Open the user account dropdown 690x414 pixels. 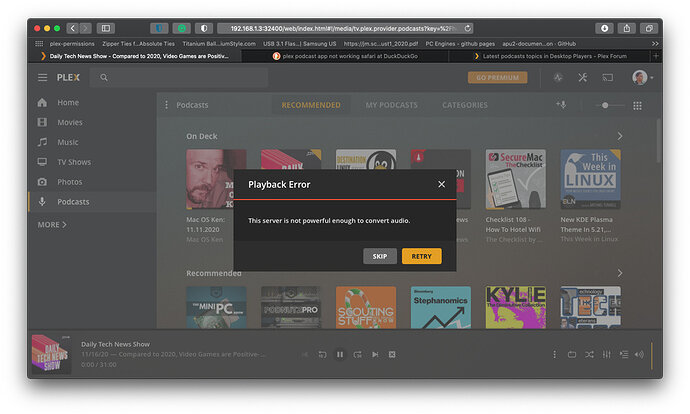(643, 77)
